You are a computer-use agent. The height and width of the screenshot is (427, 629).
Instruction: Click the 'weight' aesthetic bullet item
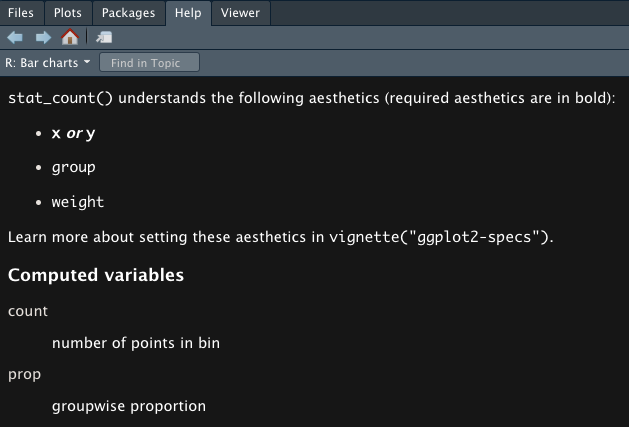78,202
